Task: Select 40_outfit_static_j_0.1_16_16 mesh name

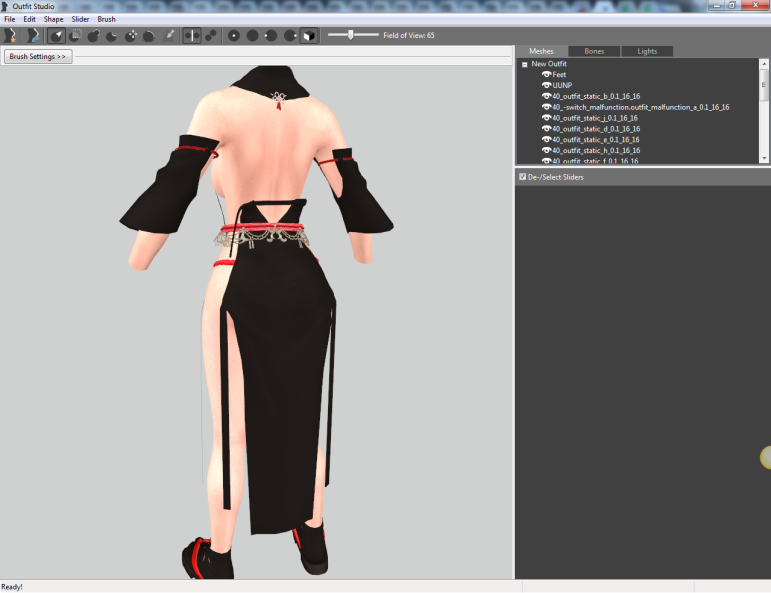Action: coord(595,118)
